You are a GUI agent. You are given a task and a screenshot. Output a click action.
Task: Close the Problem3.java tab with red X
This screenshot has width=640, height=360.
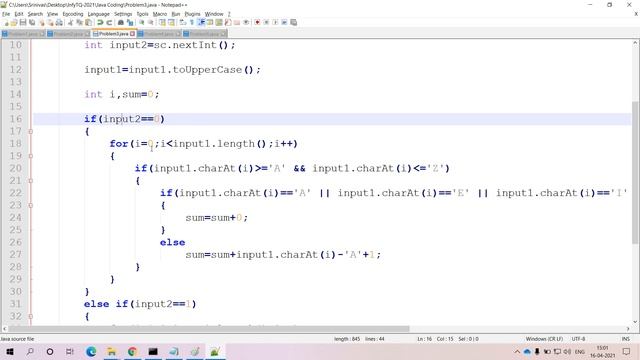132,34
